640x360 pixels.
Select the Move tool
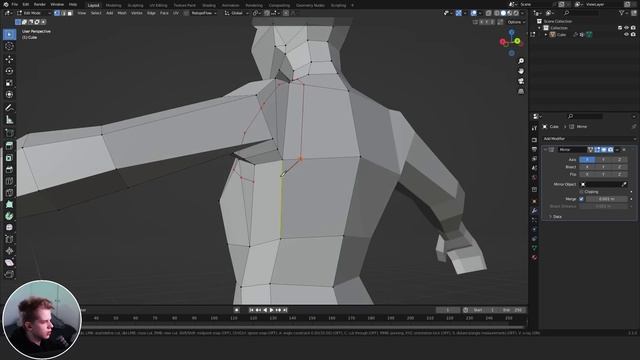tap(9, 59)
